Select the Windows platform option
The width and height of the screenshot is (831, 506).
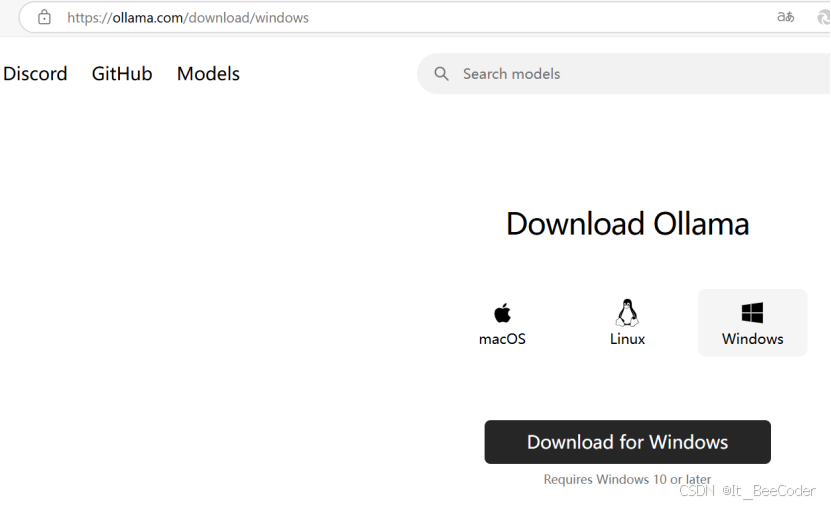pyautogui.click(x=752, y=323)
